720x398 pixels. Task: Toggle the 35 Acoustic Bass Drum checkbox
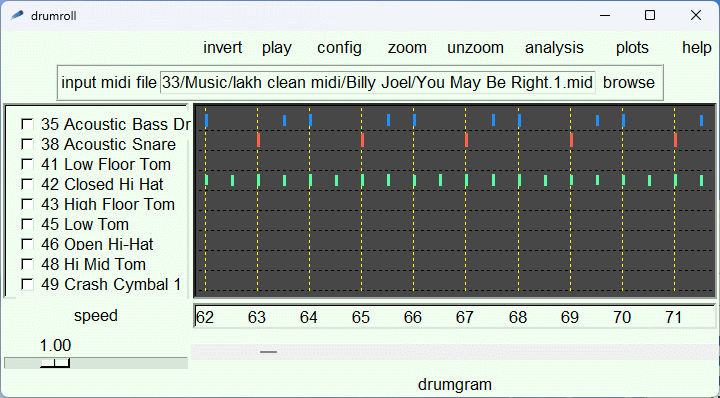tap(28, 124)
